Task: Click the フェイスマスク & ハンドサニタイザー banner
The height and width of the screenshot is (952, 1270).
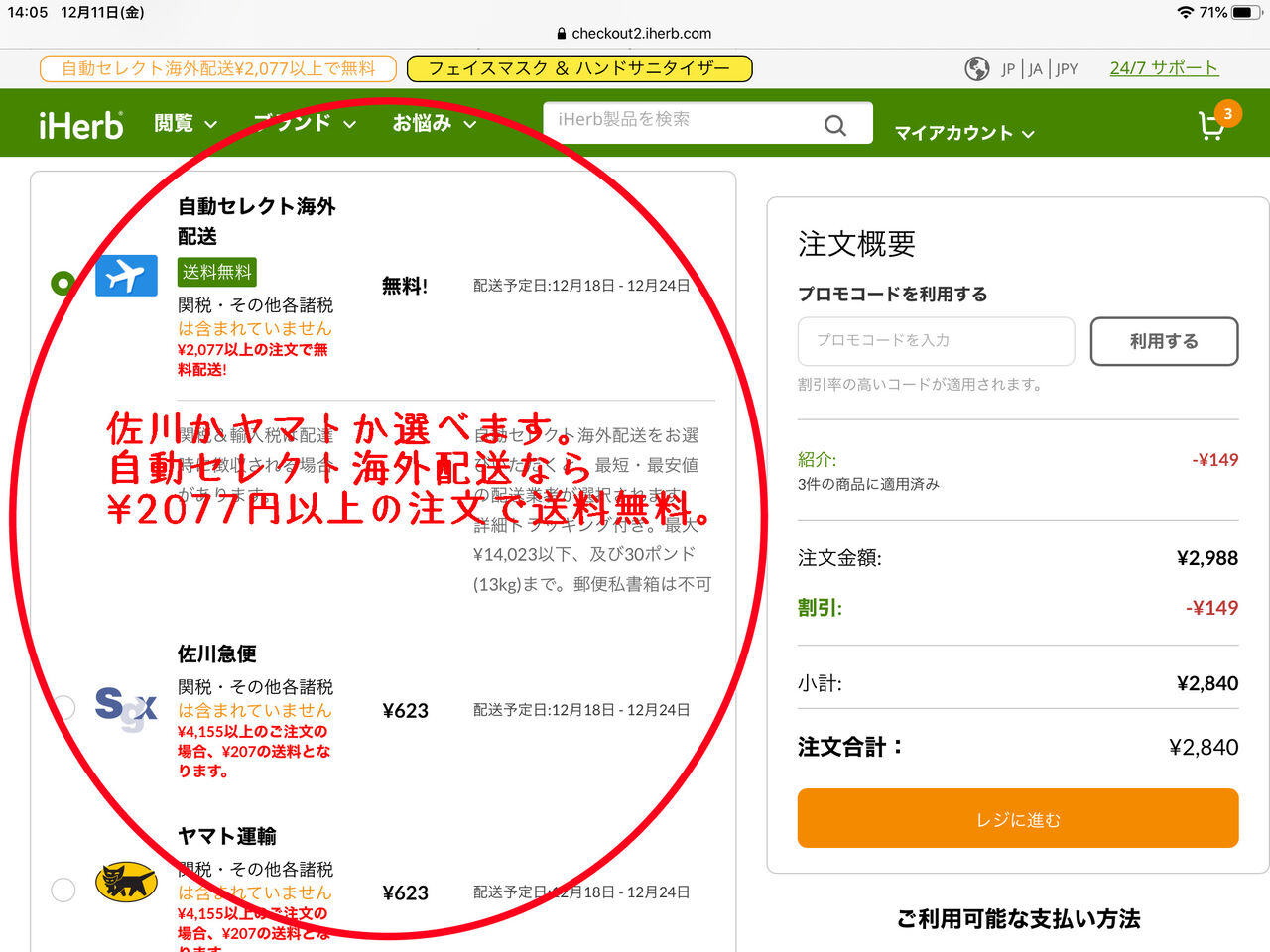Action: (x=579, y=68)
